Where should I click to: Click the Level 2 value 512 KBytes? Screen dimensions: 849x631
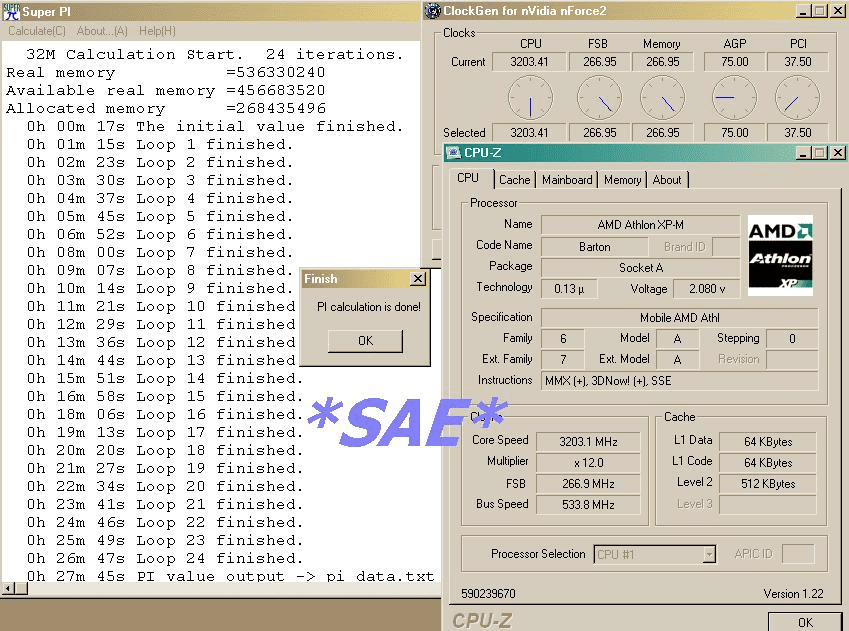tap(767, 484)
